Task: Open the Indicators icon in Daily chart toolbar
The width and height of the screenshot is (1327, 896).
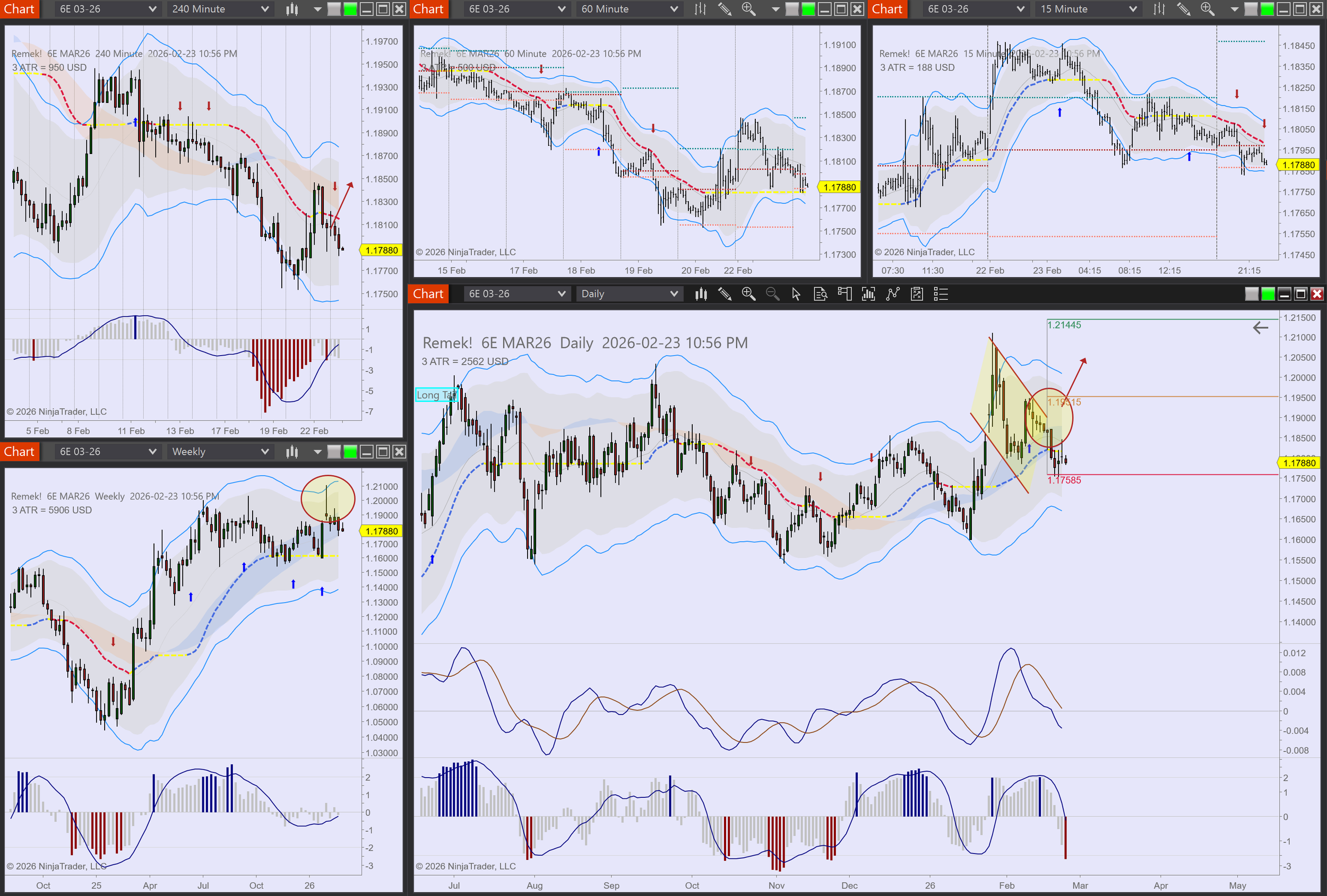Action: (892, 294)
